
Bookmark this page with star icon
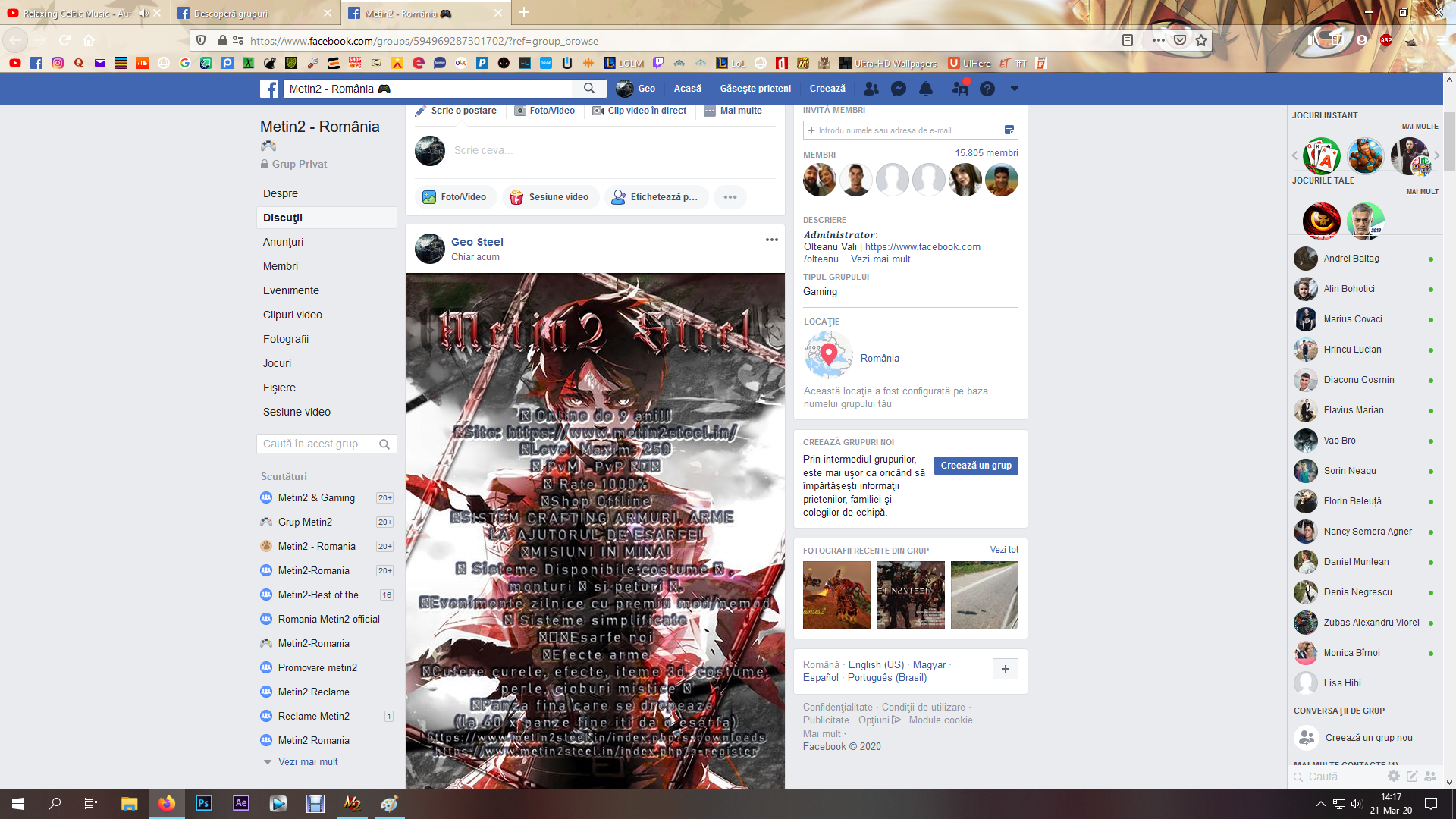click(1201, 41)
